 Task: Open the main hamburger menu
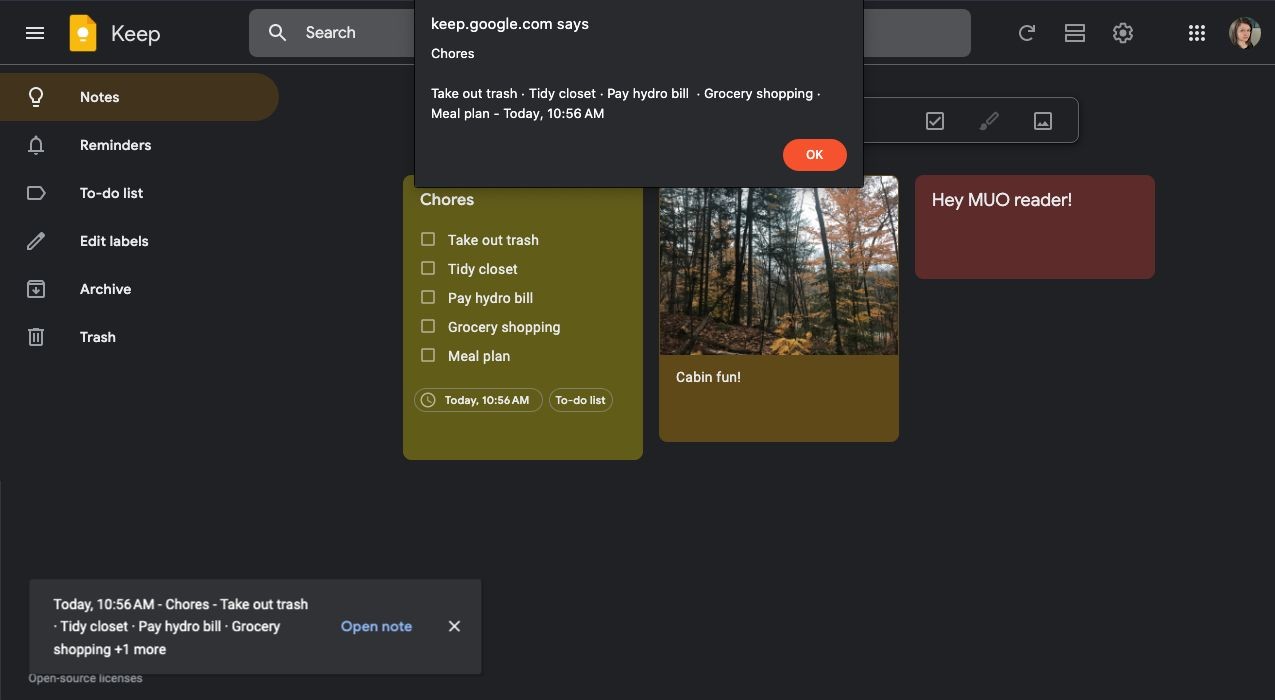[35, 33]
